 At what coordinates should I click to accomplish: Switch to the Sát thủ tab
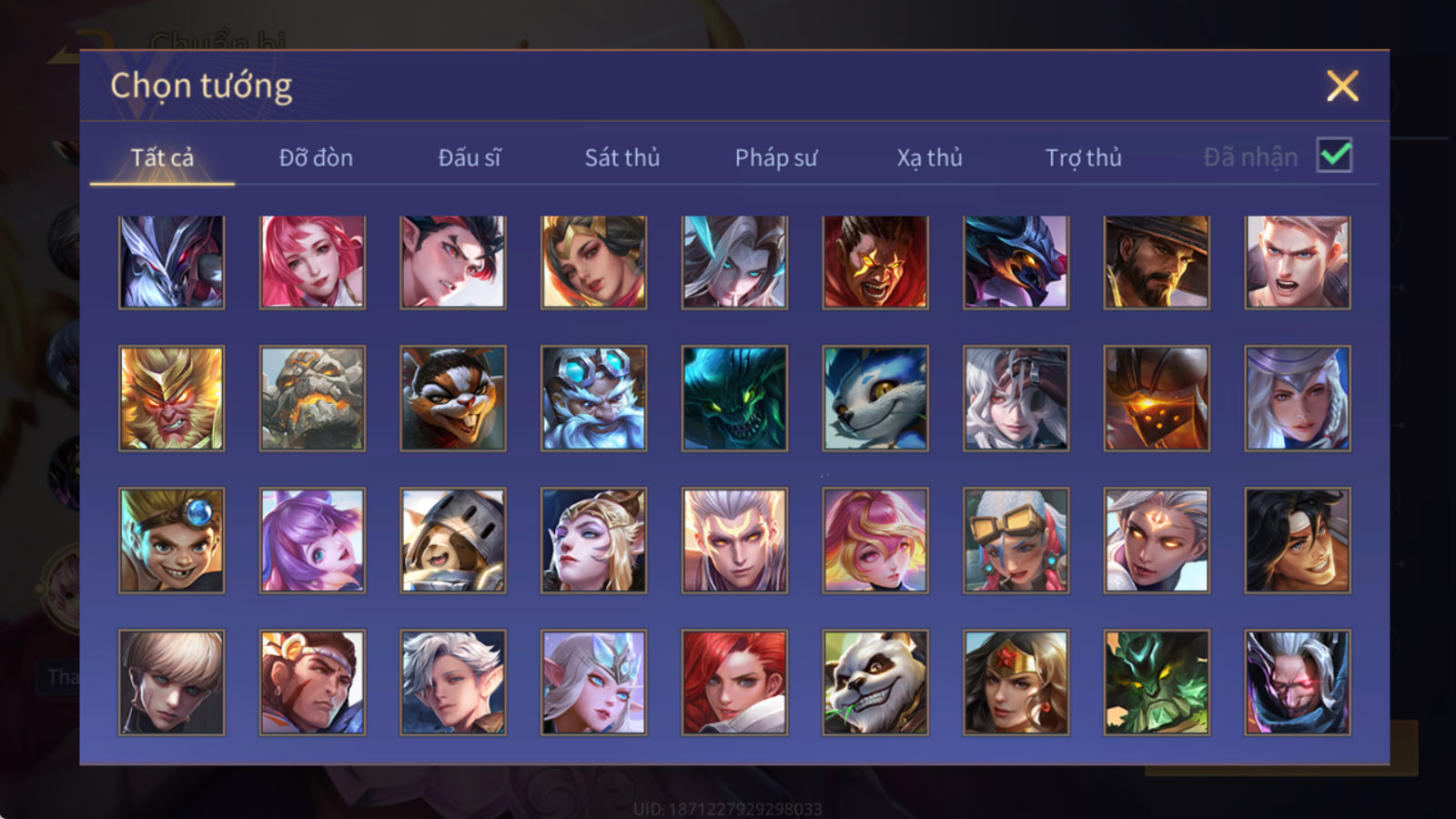(622, 157)
